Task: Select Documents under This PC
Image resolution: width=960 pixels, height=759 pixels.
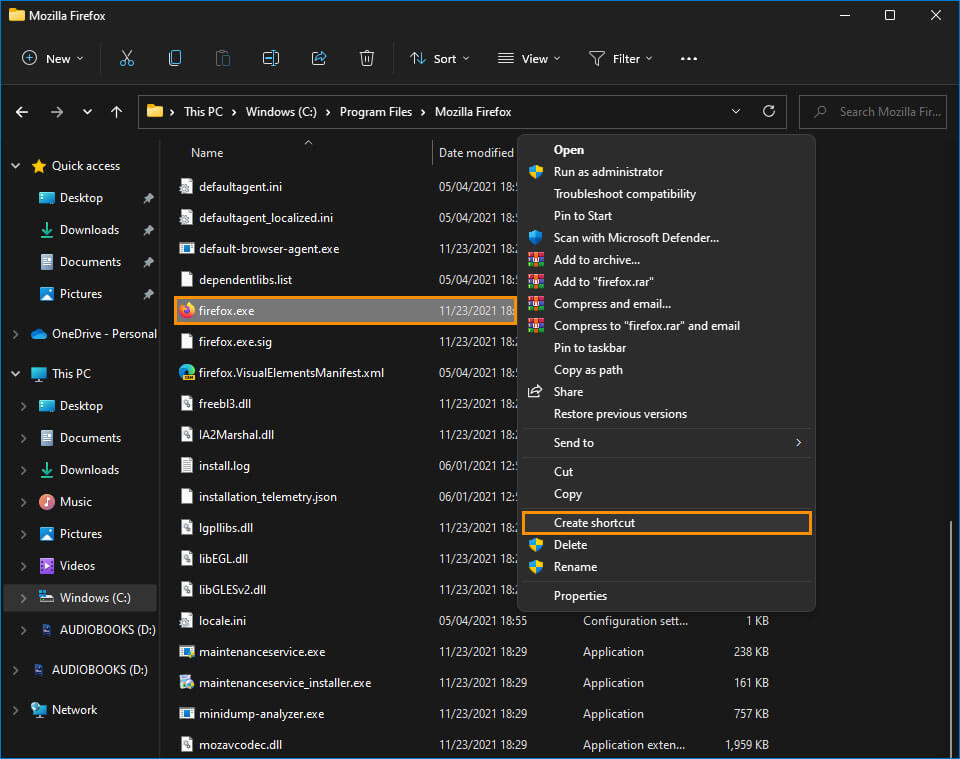Action: (x=90, y=438)
